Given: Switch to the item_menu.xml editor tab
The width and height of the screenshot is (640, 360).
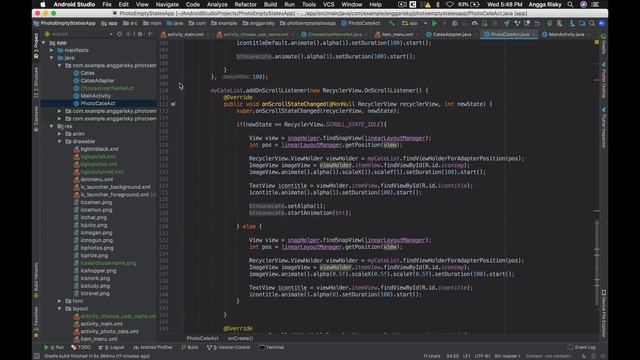Looking at the screenshot, I should coord(397,35).
